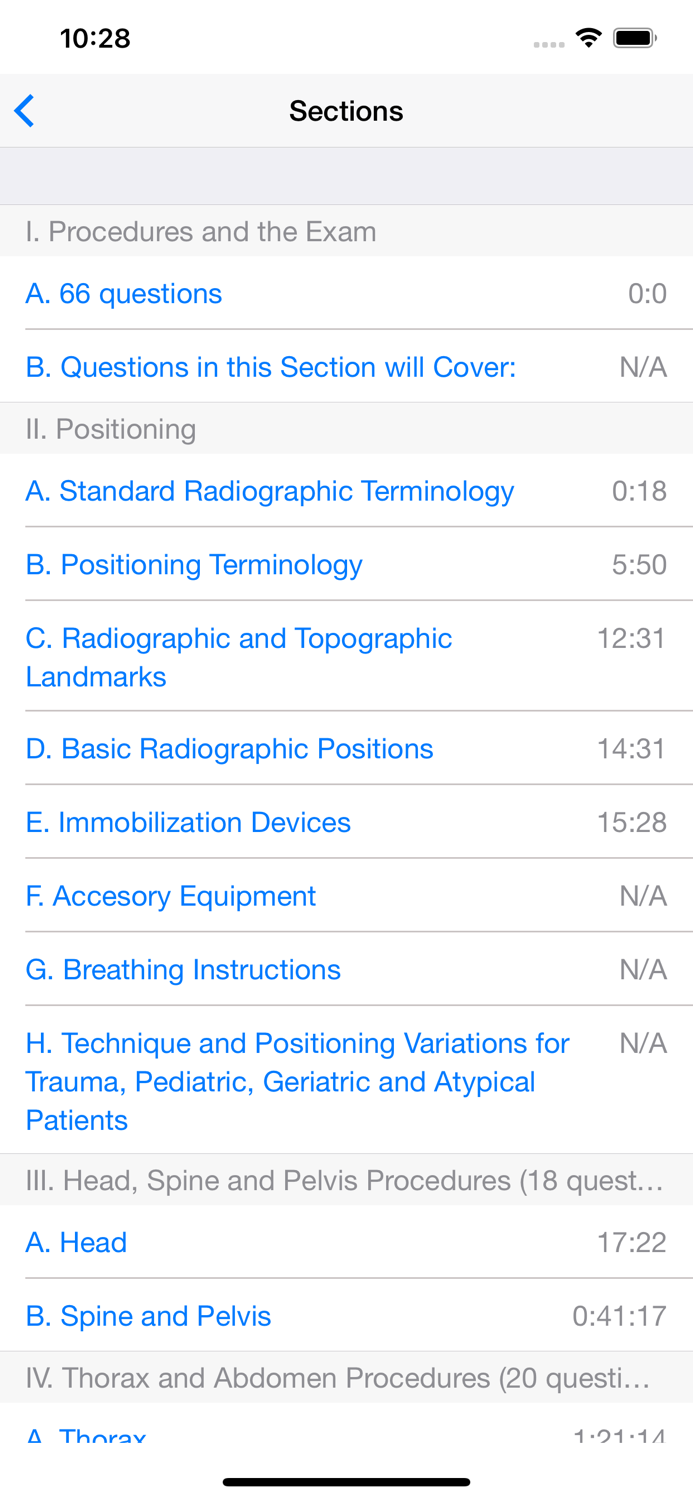This screenshot has height=1500, width=693.
Task: Open 'Radiographic and Topographic Landmarks'
Action: click(238, 657)
